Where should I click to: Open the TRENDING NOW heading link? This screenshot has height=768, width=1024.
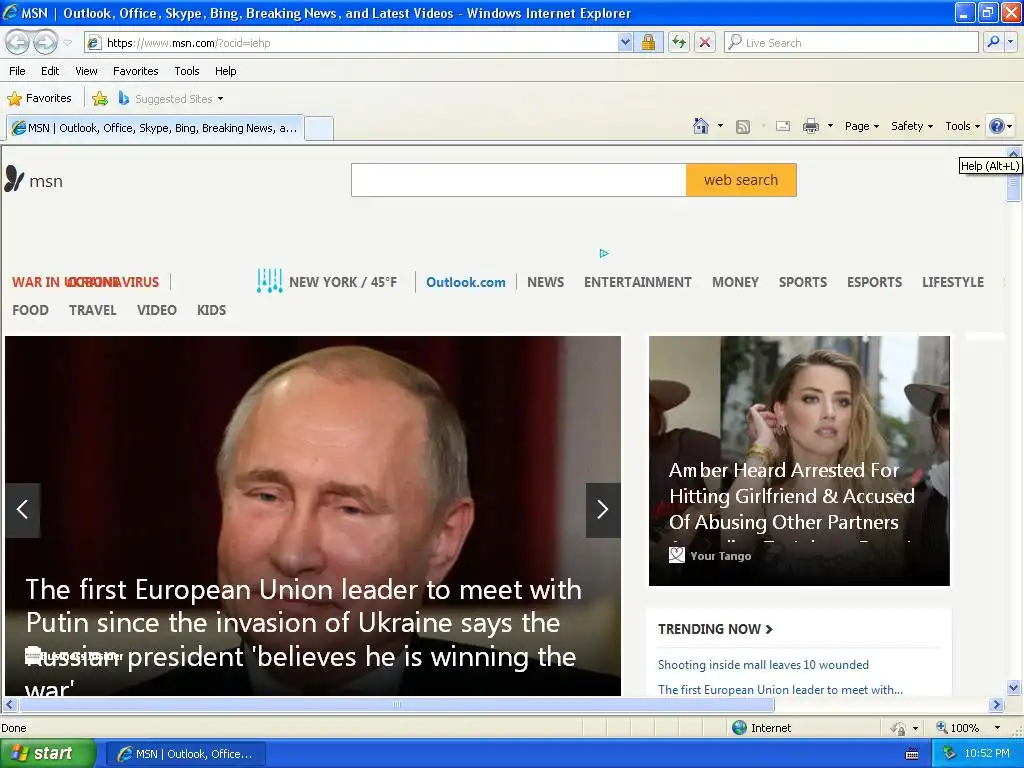point(715,629)
